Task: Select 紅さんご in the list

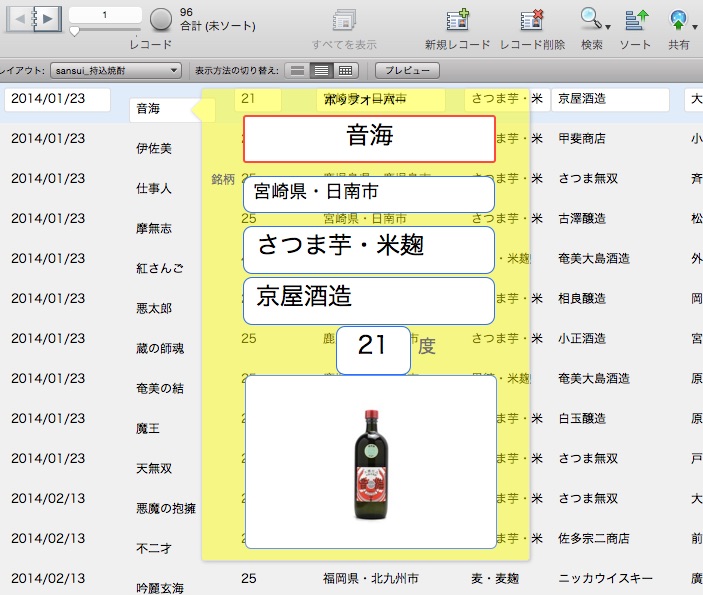Action: pos(160,268)
